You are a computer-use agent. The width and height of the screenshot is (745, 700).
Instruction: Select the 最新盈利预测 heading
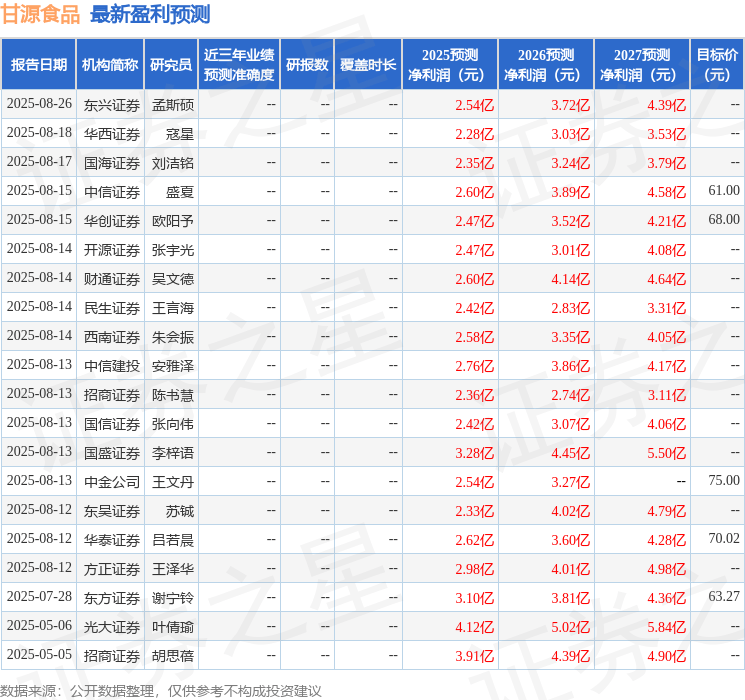(150, 14)
